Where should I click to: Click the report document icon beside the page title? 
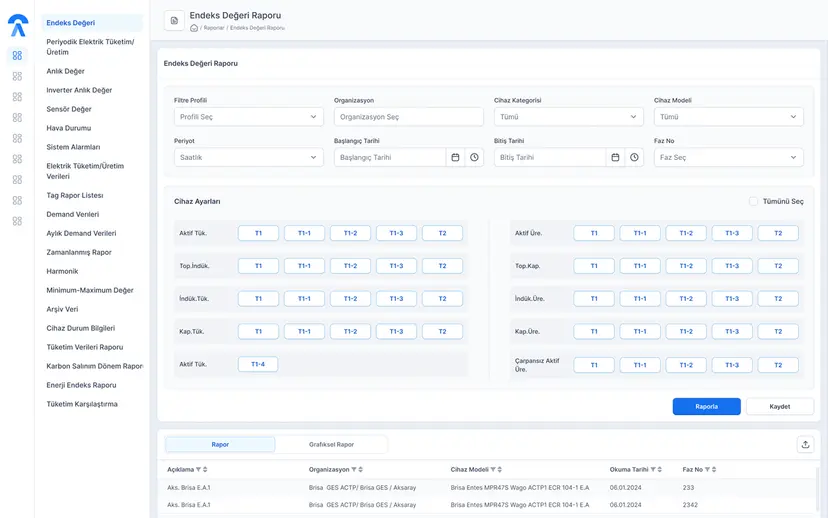click(174, 21)
